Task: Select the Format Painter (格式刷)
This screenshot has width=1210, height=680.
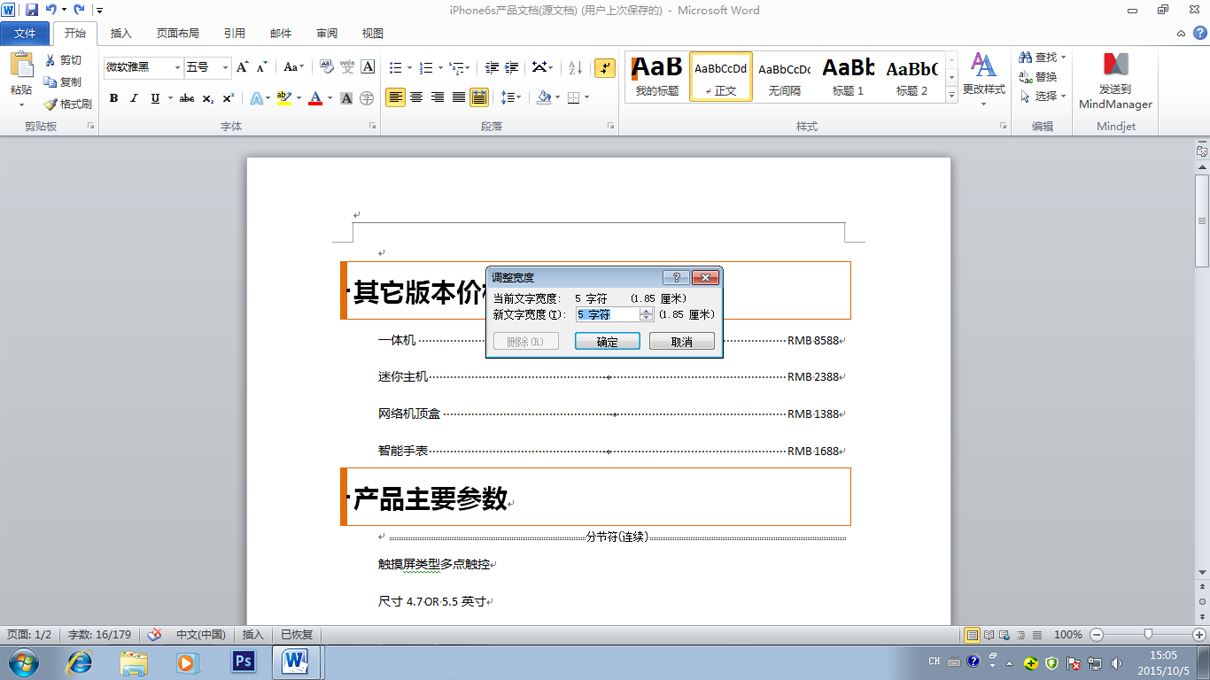Action: click(x=68, y=104)
